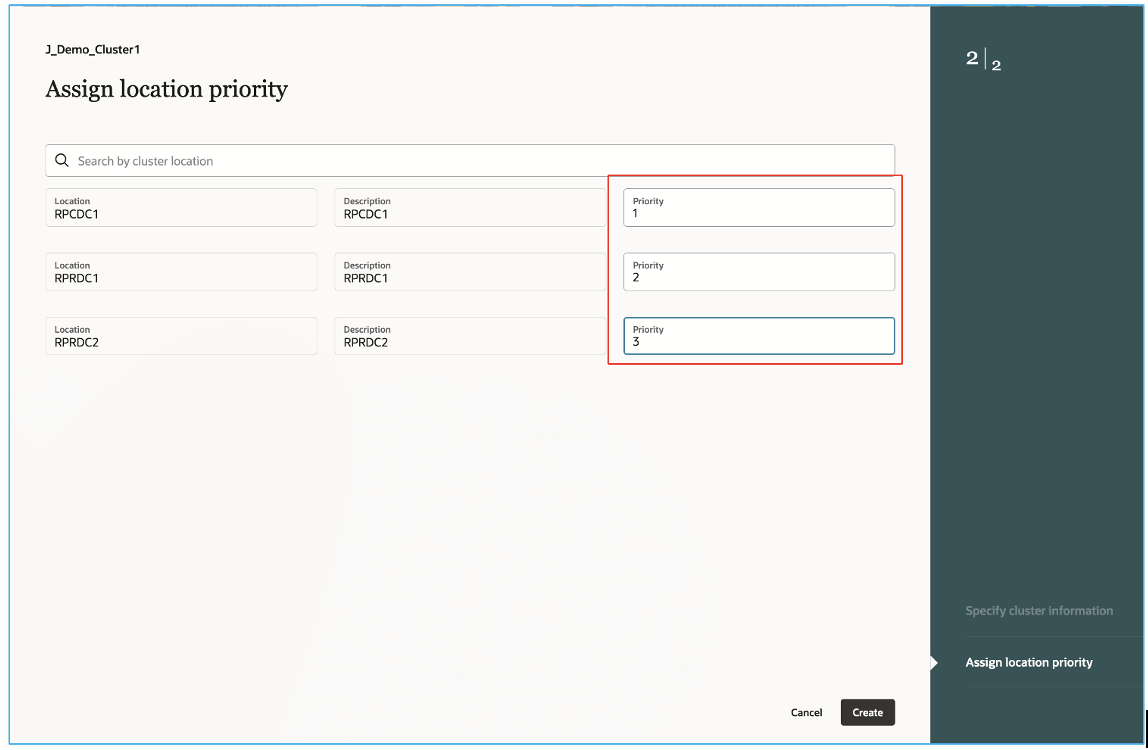Click the Assign location priority page heading
This screenshot has height=750, width=1148.
[x=166, y=90]
